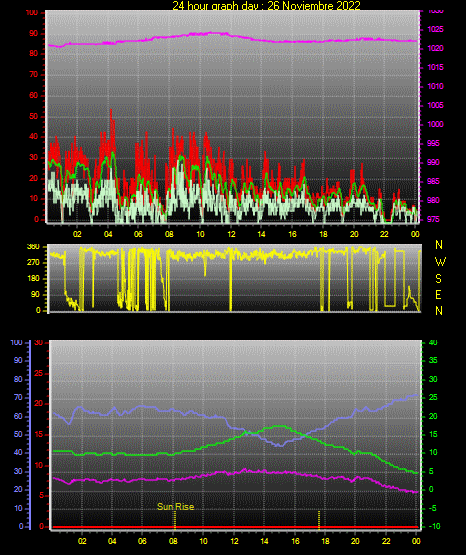Click the green temperature axis label 35
Screen dimensions: 466x555
433,361
